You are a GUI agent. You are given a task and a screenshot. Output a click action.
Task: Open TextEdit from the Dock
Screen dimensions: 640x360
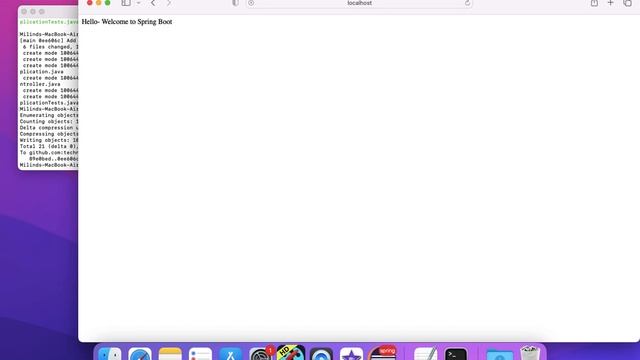(x=426, y=354)
